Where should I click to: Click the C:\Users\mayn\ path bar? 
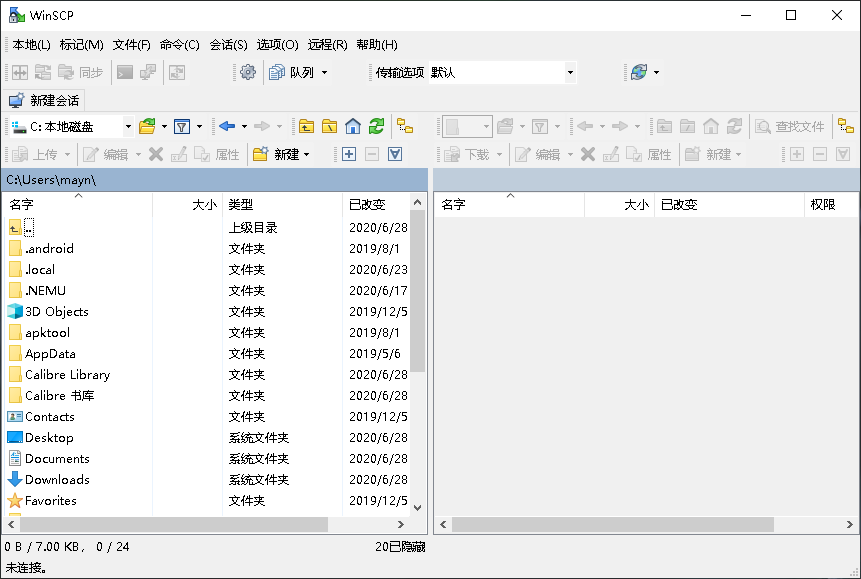click(215, 180)
